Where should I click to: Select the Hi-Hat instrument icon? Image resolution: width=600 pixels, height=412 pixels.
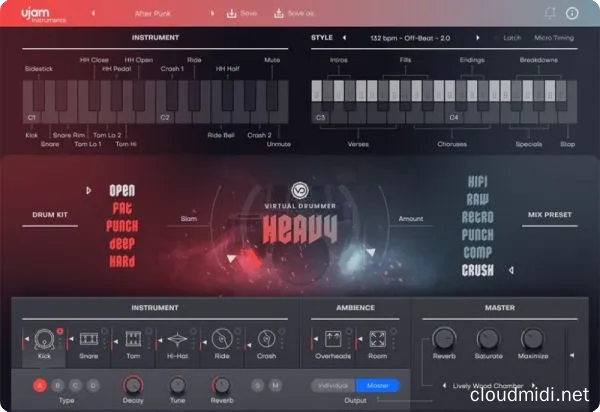tap(176, 341)
